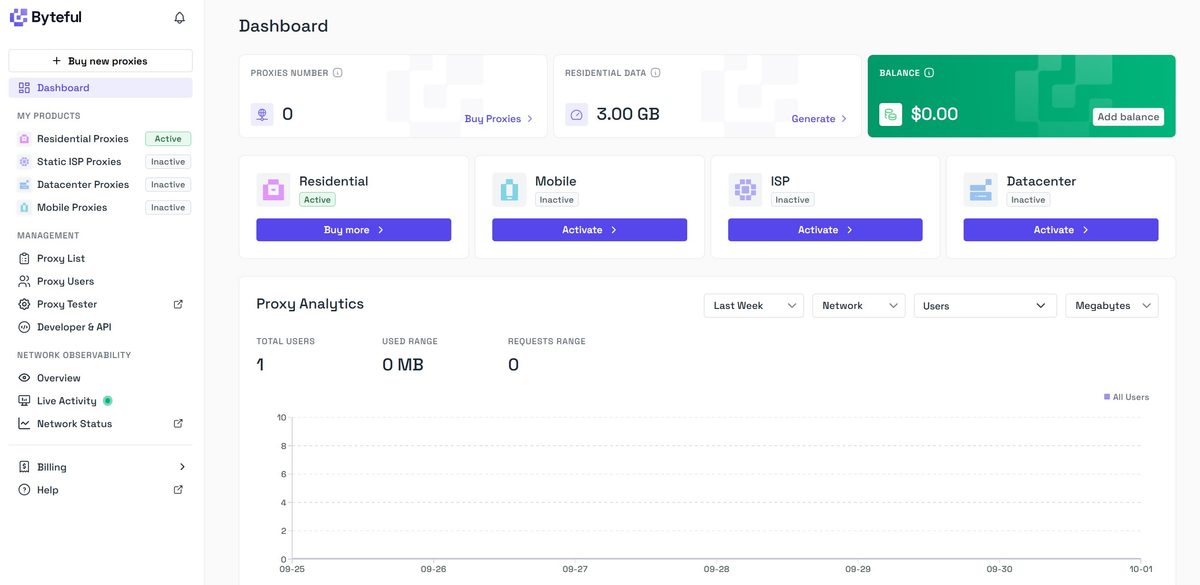Click Buy new proxies button

[100, 61]
